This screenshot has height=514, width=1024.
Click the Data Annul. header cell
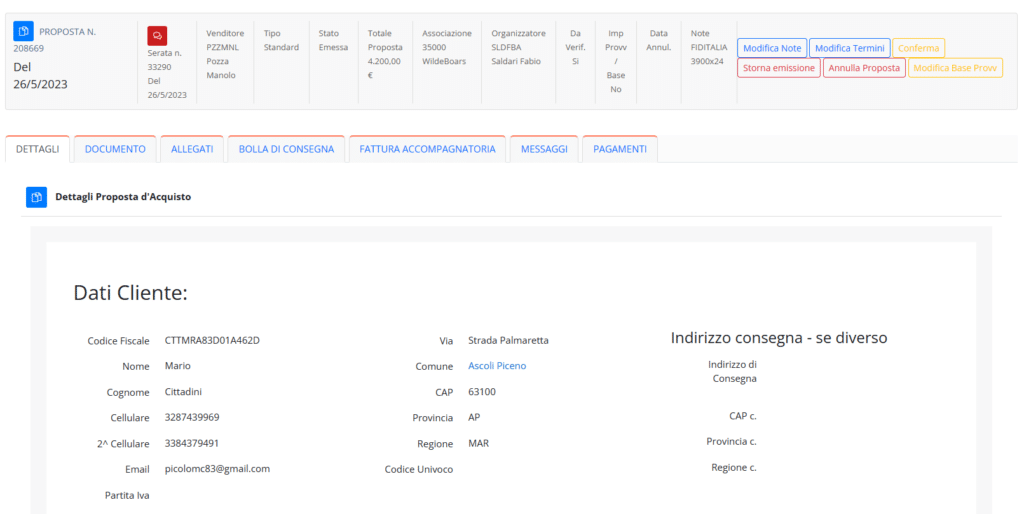tap(658, 40)
